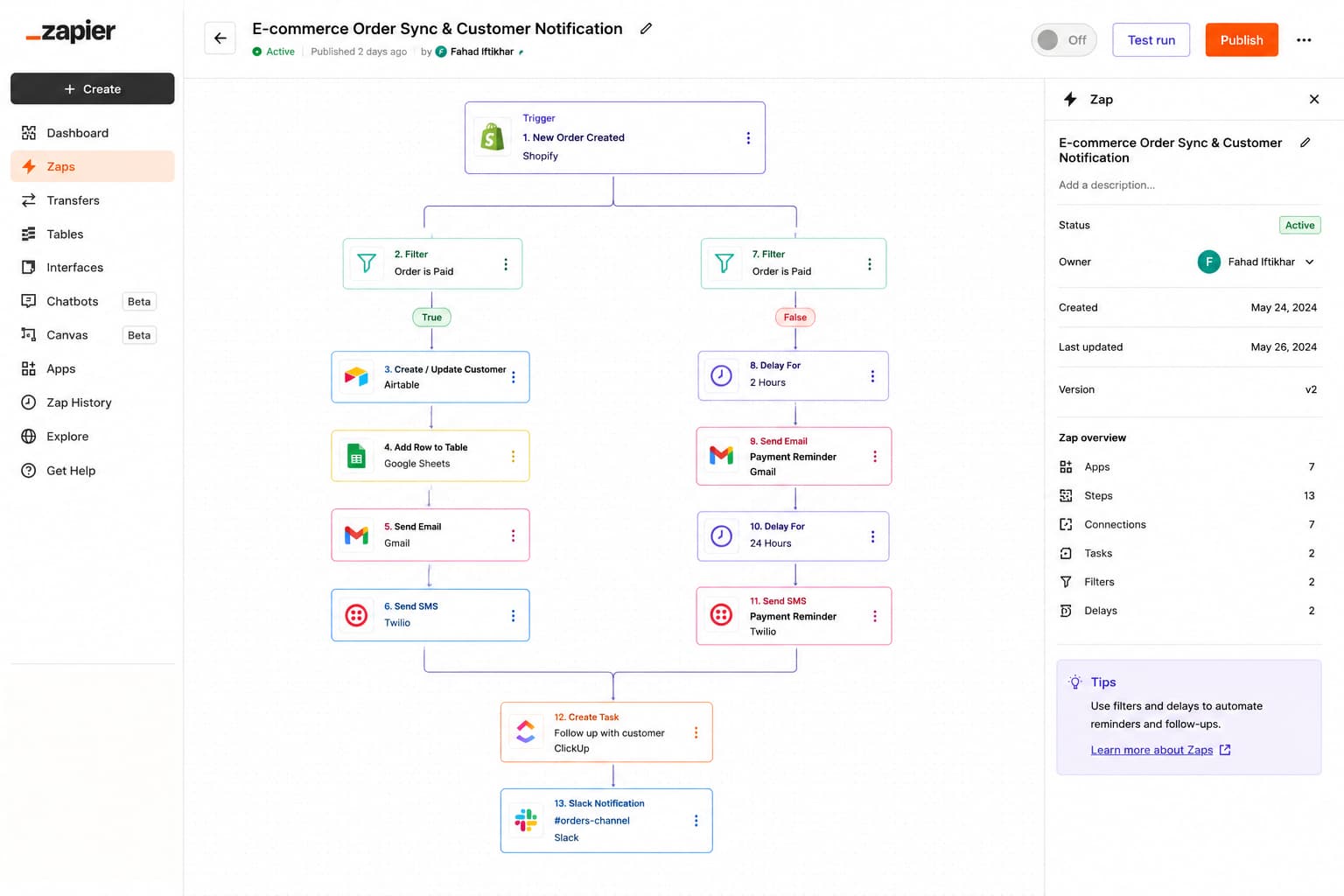This screenshot has height=896, width=1344.
Task: Click Get Help in sidebar
Action: pyautogui.click(x=92, y=471)
